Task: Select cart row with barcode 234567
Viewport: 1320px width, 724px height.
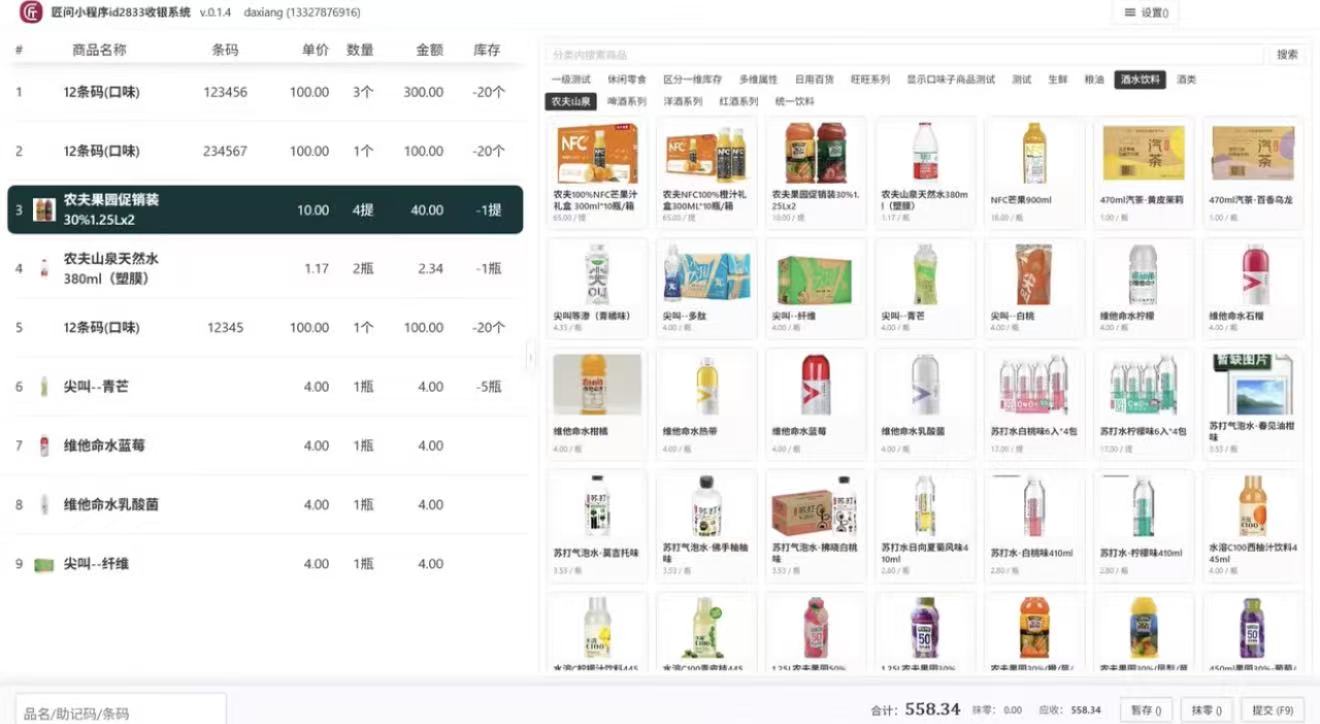Action: coord(265,151)
